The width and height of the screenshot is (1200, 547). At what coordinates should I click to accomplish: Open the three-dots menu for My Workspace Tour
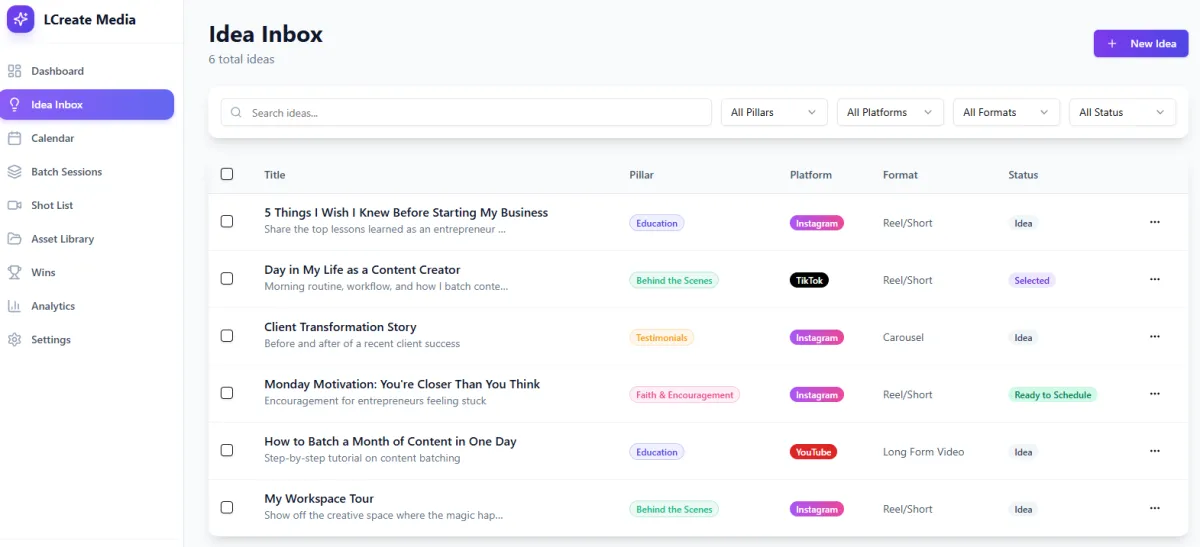coord(1155,509)
